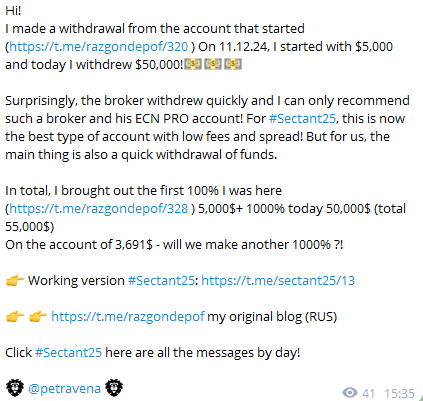Viewport: 423px width, 401px height.
Task: Click the 'Hi!' greeting text
Action: [x=13, y=11]
